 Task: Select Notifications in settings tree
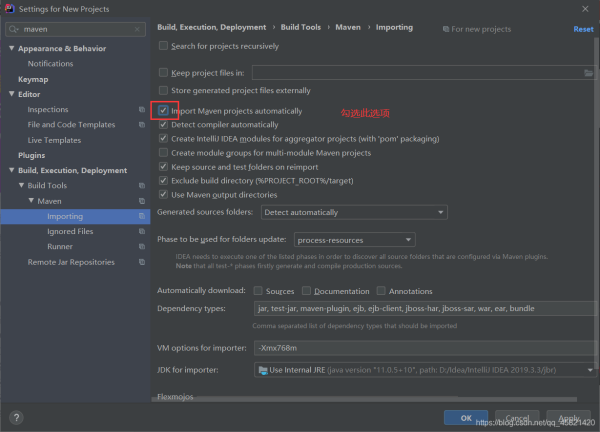(51, 64)
